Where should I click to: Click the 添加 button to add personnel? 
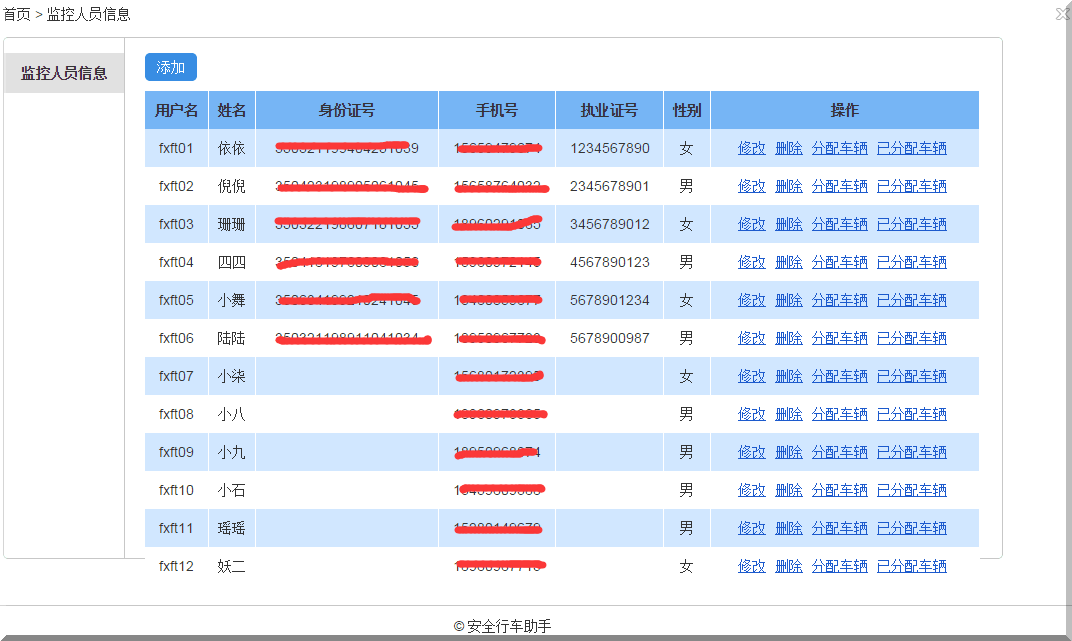[x=170, y=67]
